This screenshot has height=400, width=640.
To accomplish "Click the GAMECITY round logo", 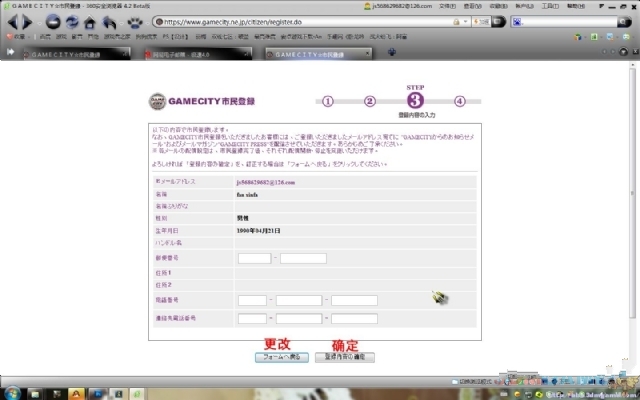I will tap(157, 101).
